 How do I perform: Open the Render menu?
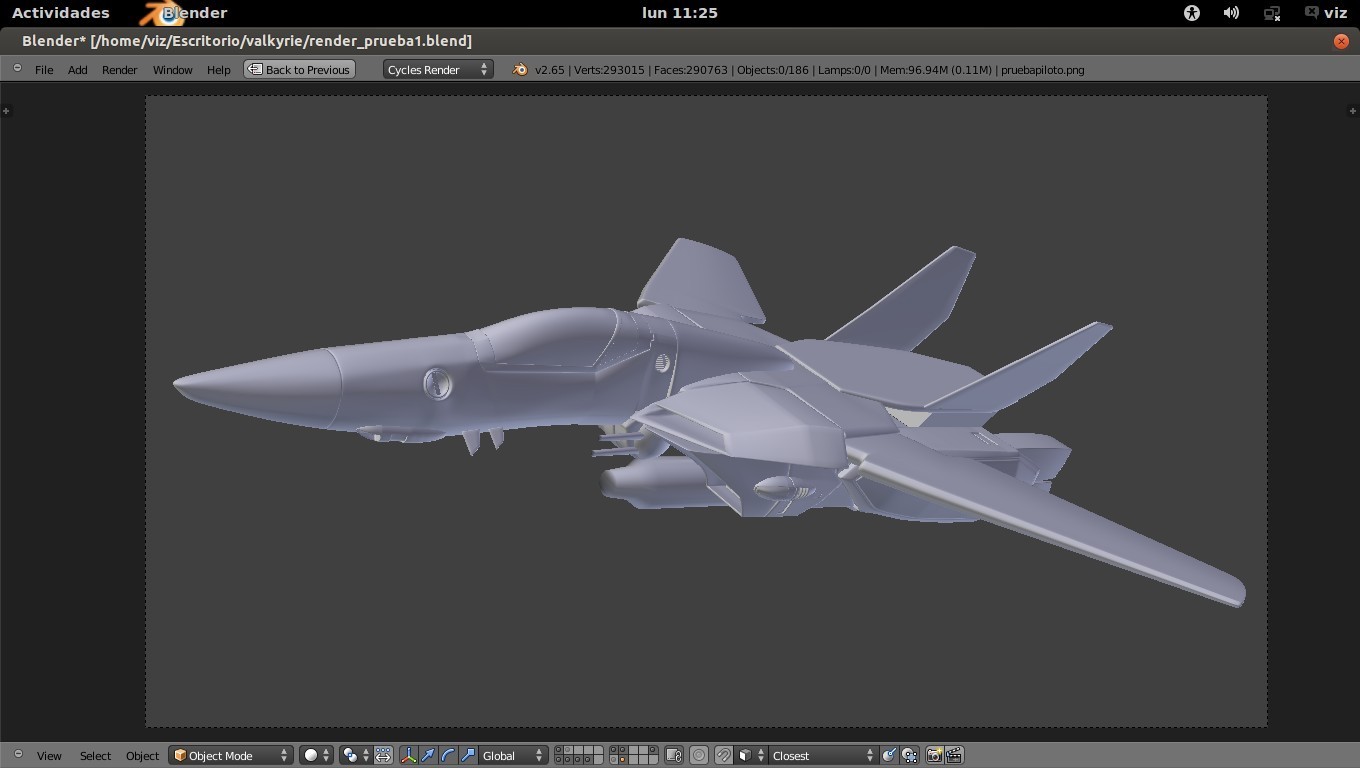coord(120,70)
